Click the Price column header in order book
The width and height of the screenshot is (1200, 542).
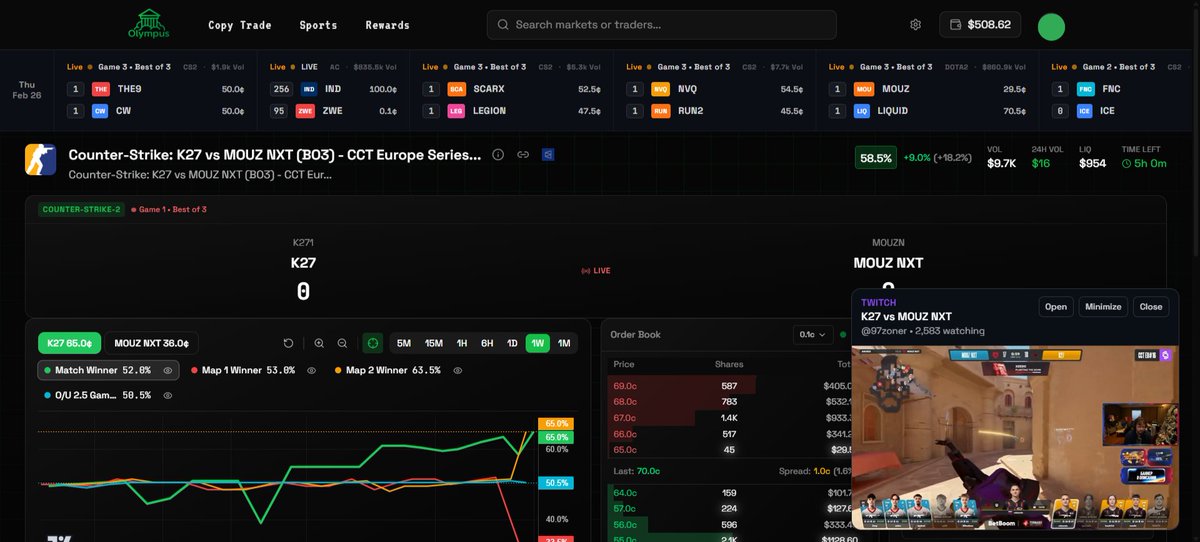[x=623, y=364]
